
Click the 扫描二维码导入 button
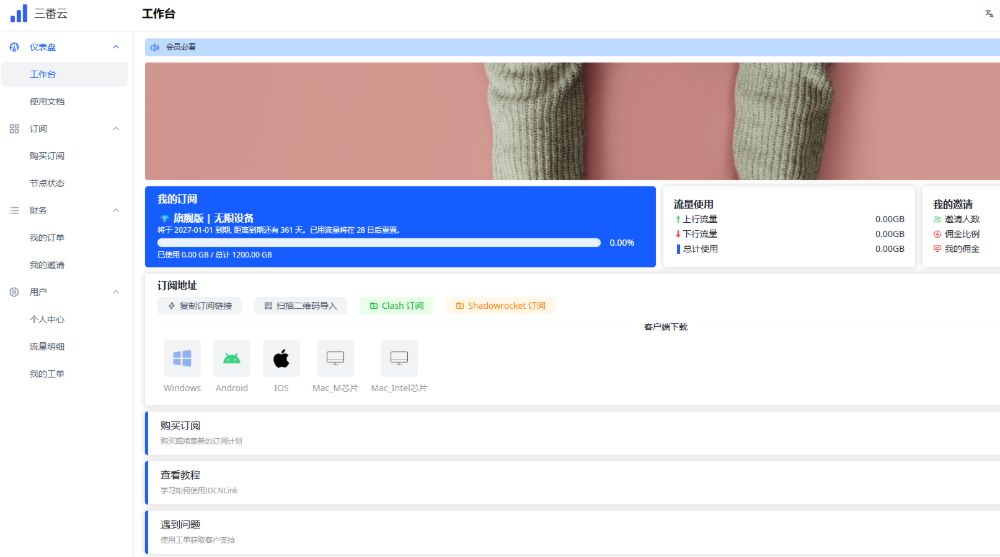point(300,306)
